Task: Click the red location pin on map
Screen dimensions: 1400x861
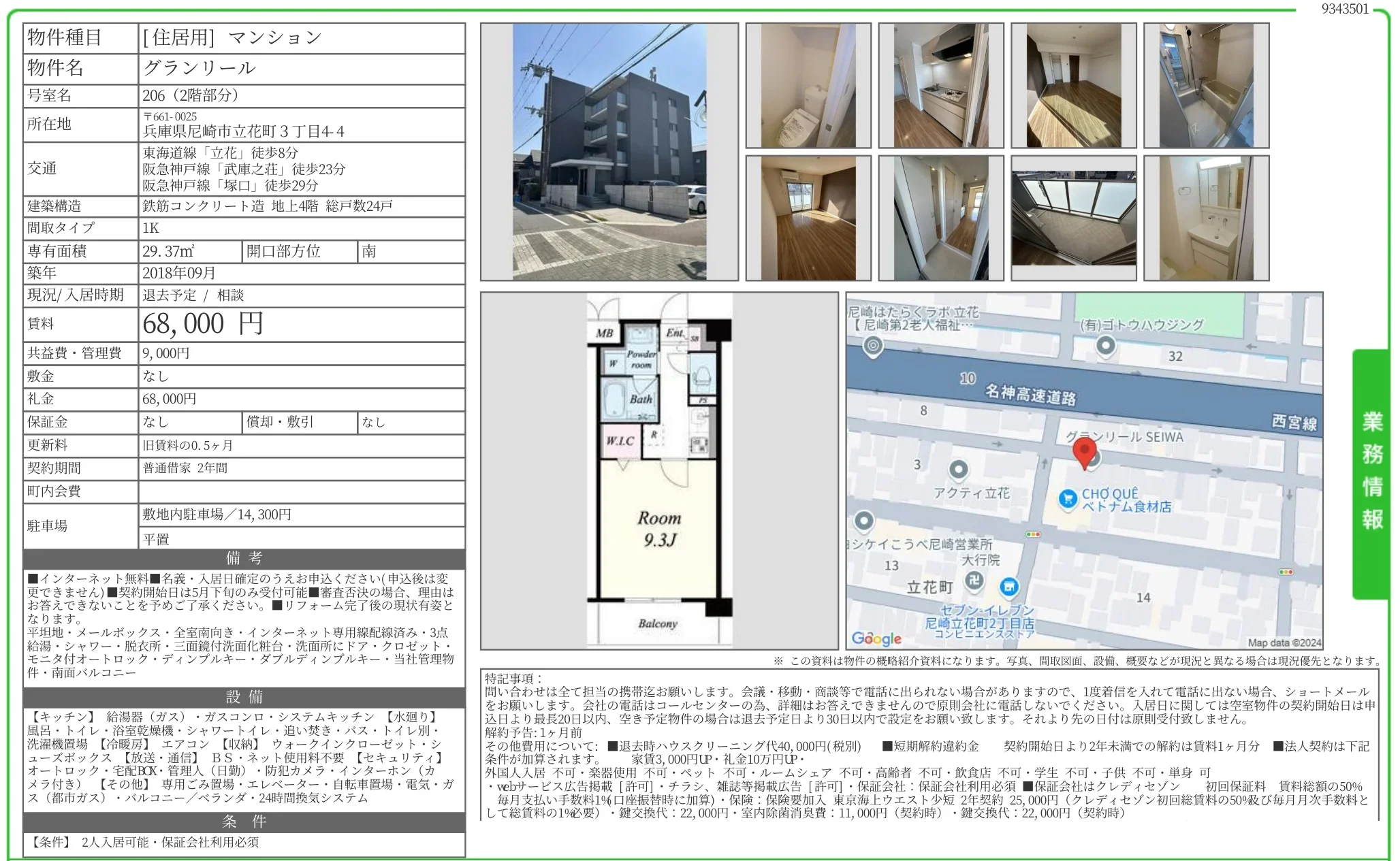Action: (1084, 452)
